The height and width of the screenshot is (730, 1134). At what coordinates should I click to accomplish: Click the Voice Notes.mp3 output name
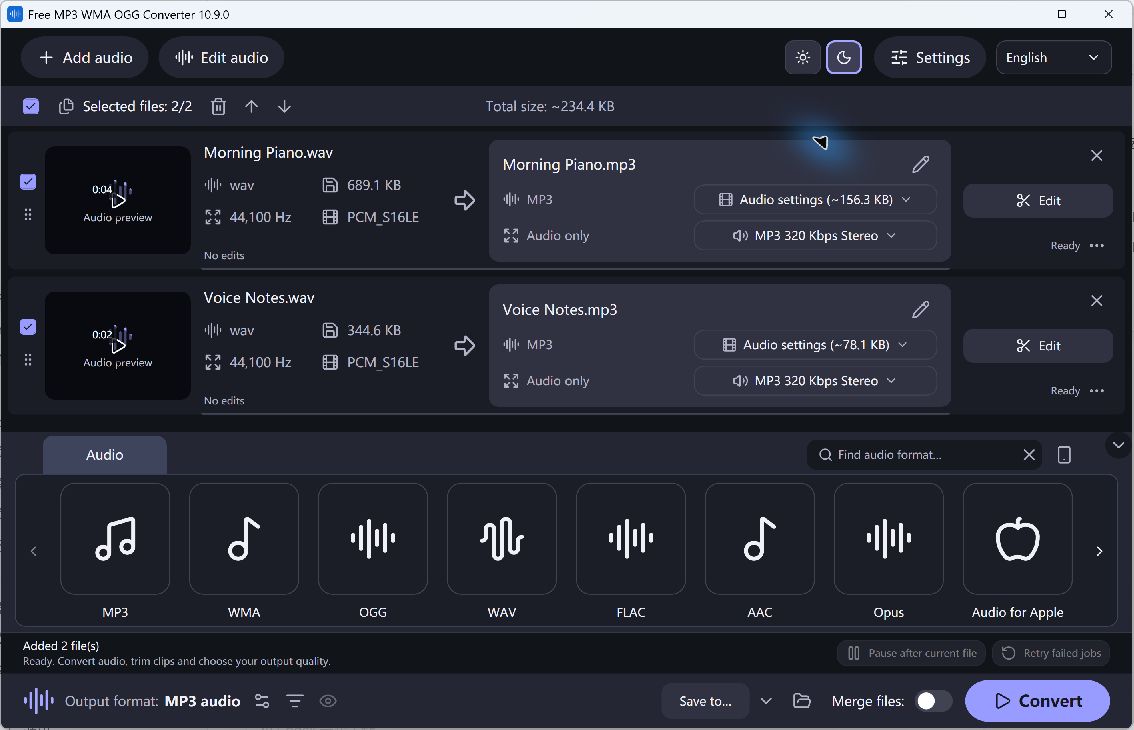[560, 310]
